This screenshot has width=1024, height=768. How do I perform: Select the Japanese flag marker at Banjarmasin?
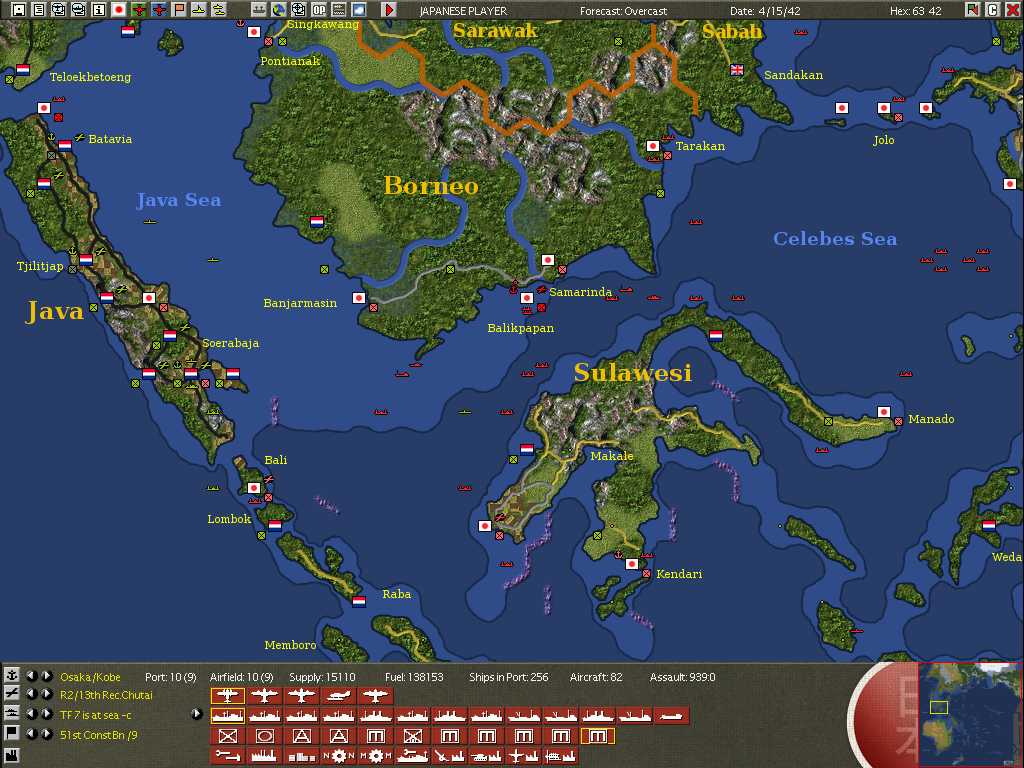(359, 297)
